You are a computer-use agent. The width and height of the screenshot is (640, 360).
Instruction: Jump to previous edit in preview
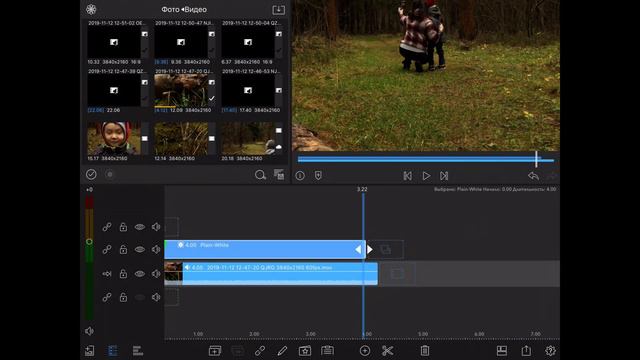pyautogui.click(x=407, y=176)
